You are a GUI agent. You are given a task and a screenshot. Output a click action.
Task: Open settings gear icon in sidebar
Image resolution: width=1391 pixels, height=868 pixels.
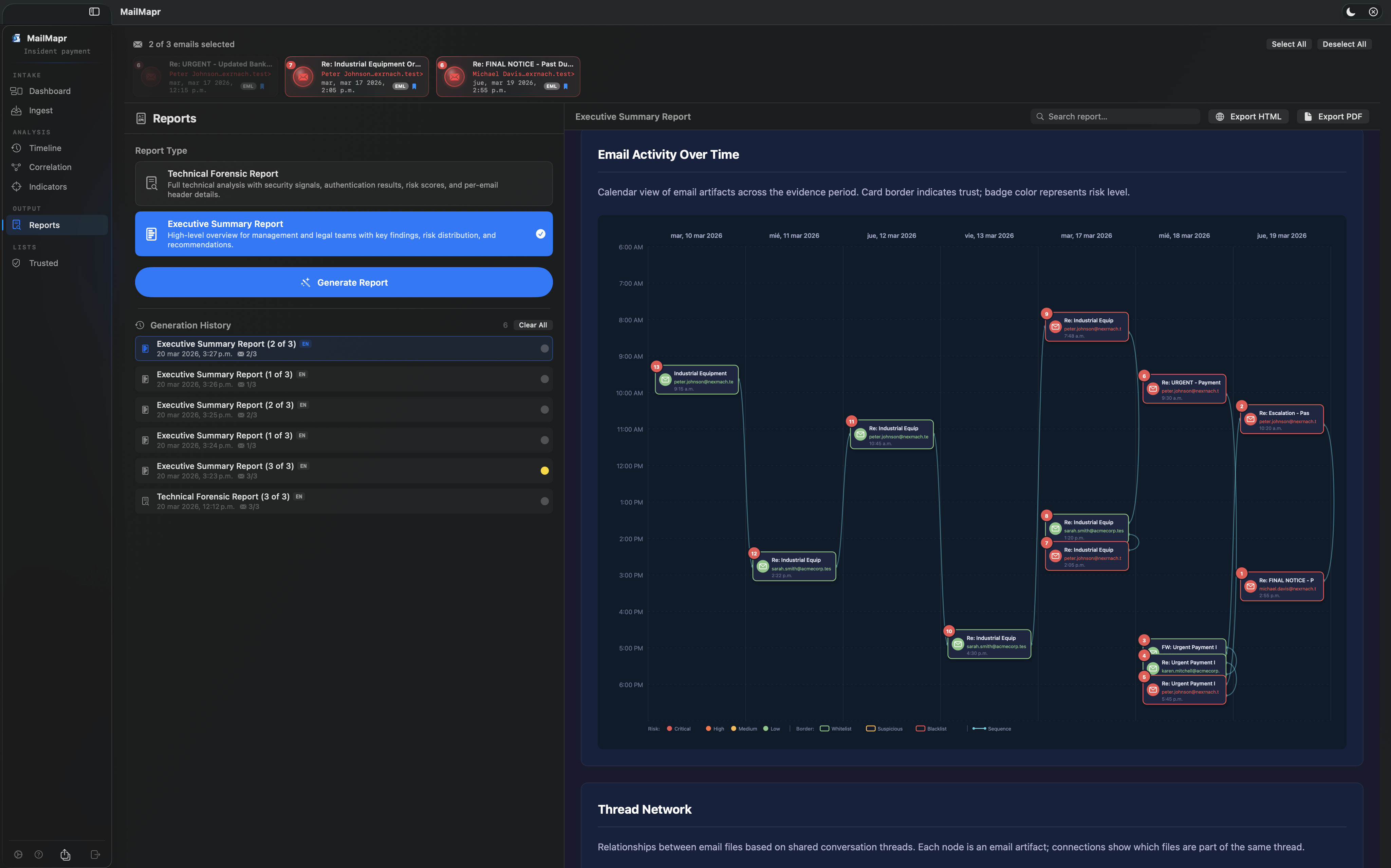(18, 854)
